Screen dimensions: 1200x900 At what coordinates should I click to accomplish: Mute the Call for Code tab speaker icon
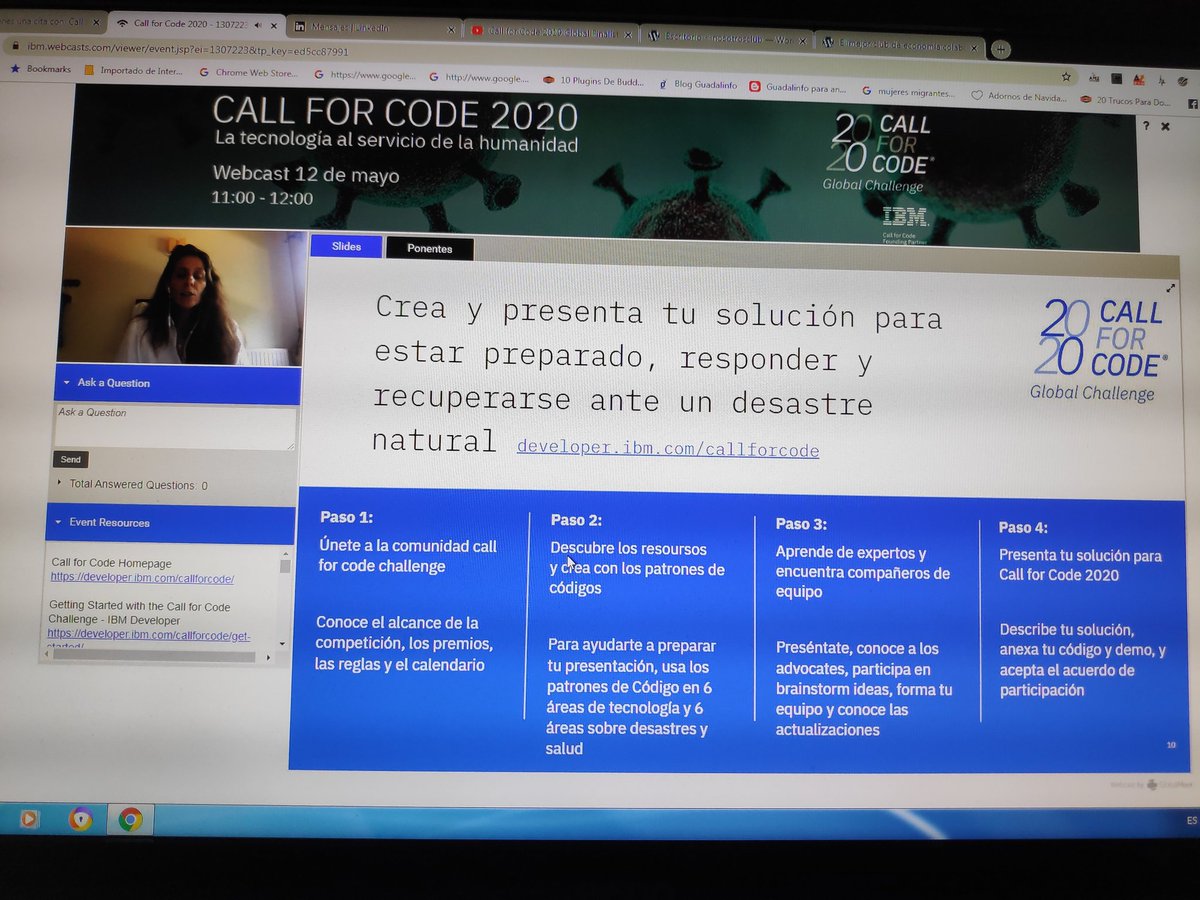pyautogui.click(x=259, y=25)
